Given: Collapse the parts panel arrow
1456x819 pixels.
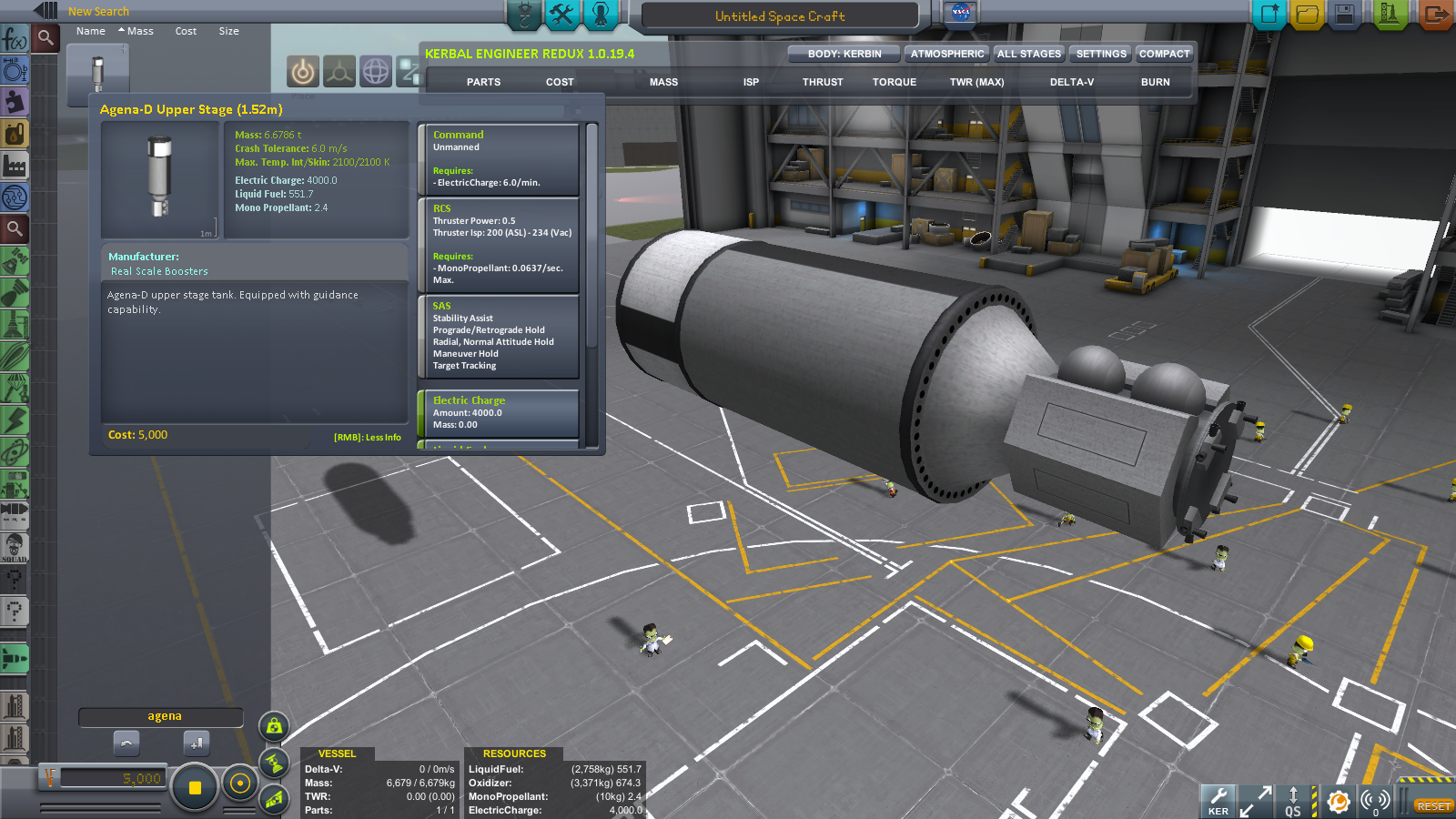Looking at the screenshot, I should (45, 11).
